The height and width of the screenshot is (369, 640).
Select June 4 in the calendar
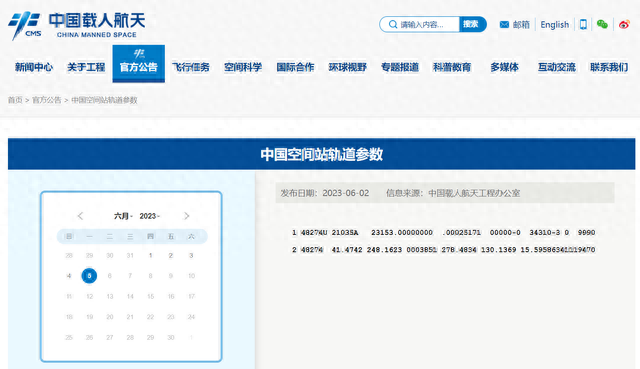[69, 276]
